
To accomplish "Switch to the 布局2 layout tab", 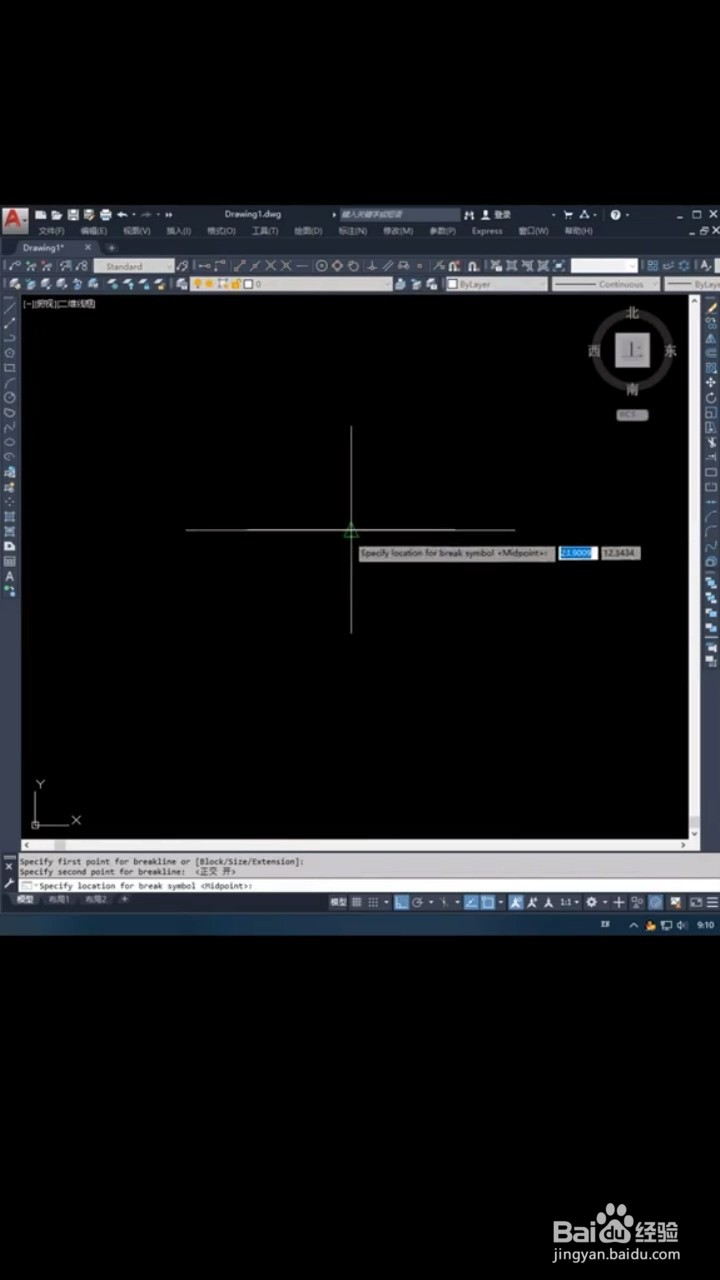I will coord(95,900).
